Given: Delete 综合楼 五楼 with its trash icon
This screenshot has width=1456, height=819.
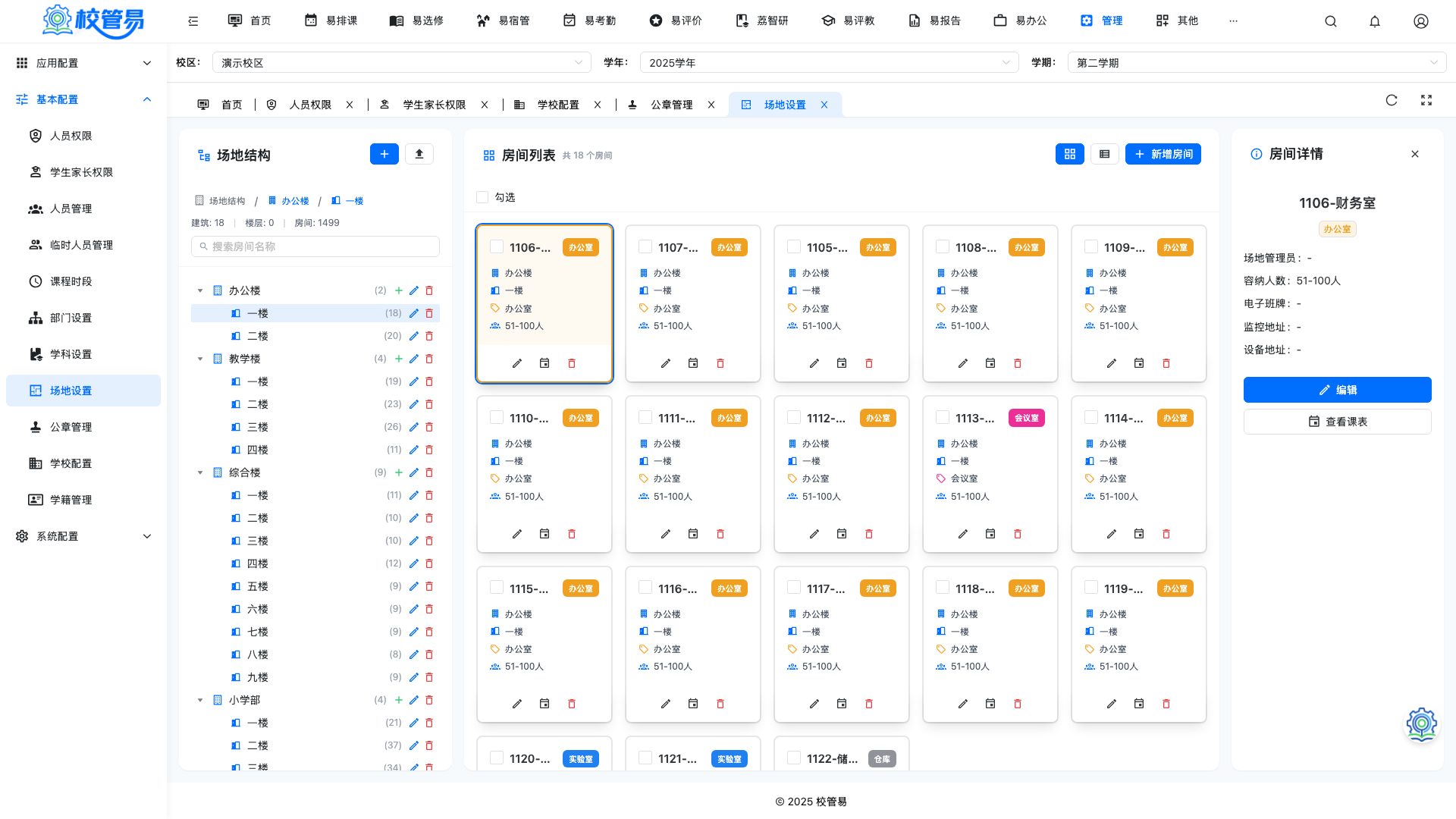Looking at the screenshot, I should 429,586.
